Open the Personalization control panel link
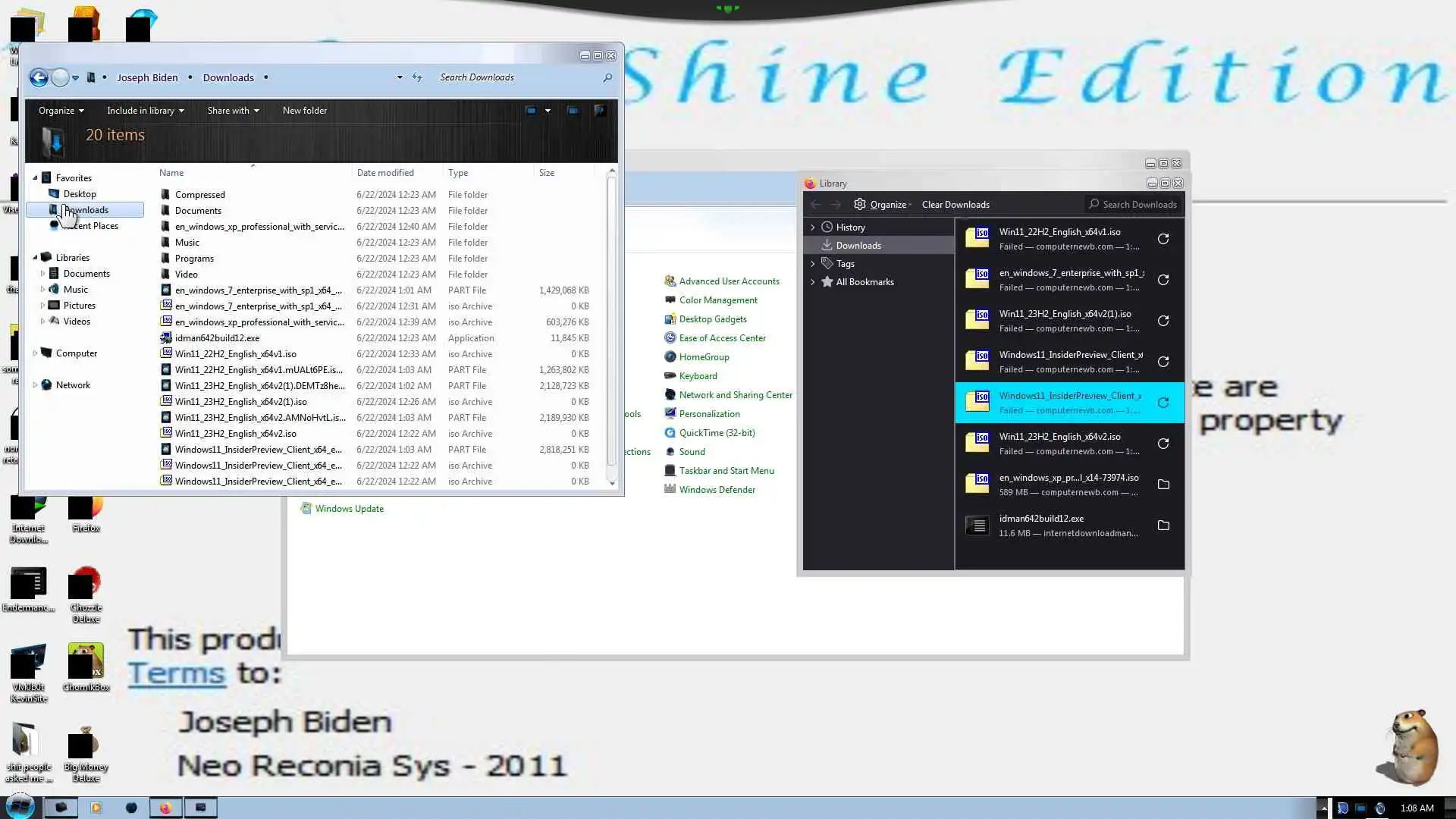Screen dimensions: 1456x819 pyautogui.click(x=709, y=414)
